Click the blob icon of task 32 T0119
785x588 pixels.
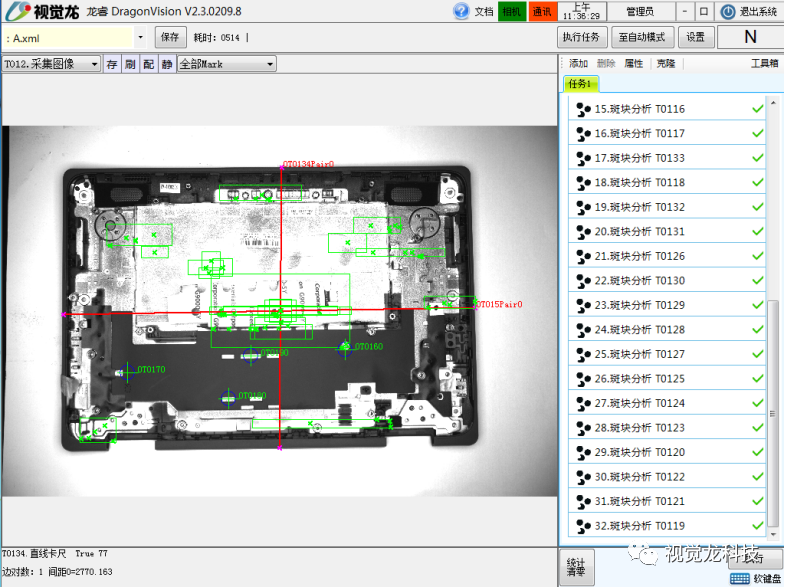(582, 526)
